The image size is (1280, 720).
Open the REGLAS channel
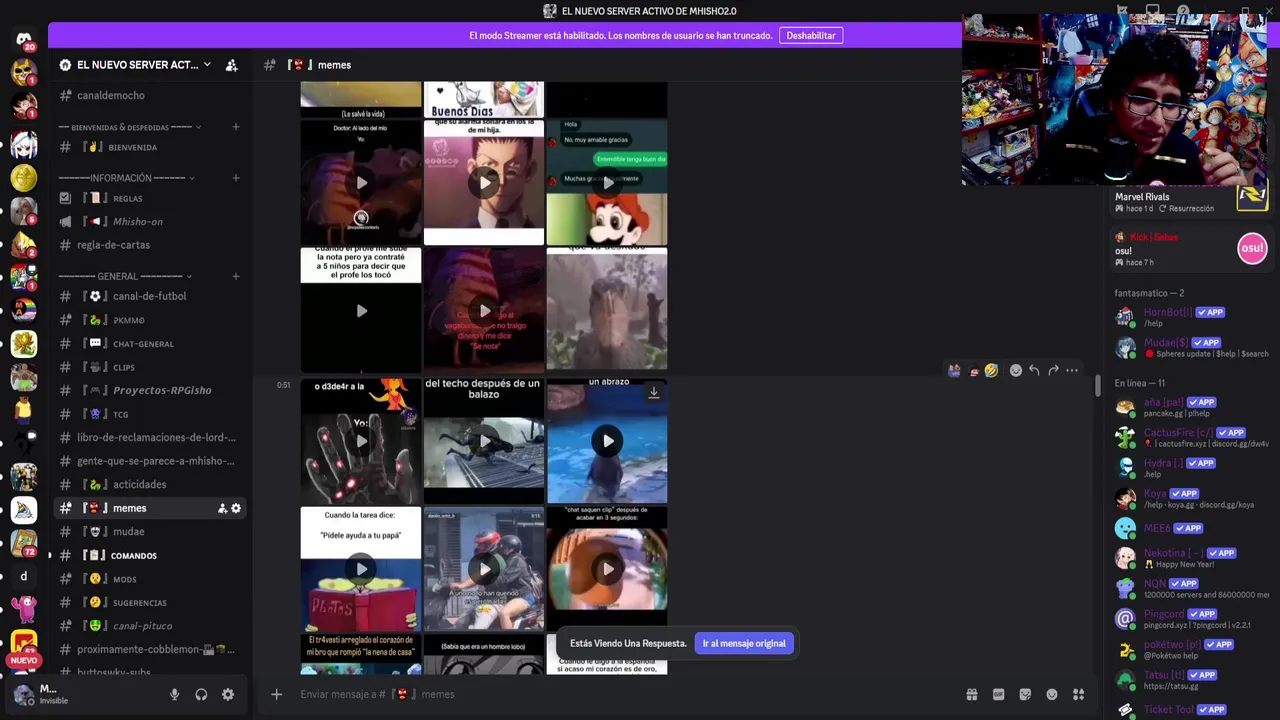click(151, 198)
